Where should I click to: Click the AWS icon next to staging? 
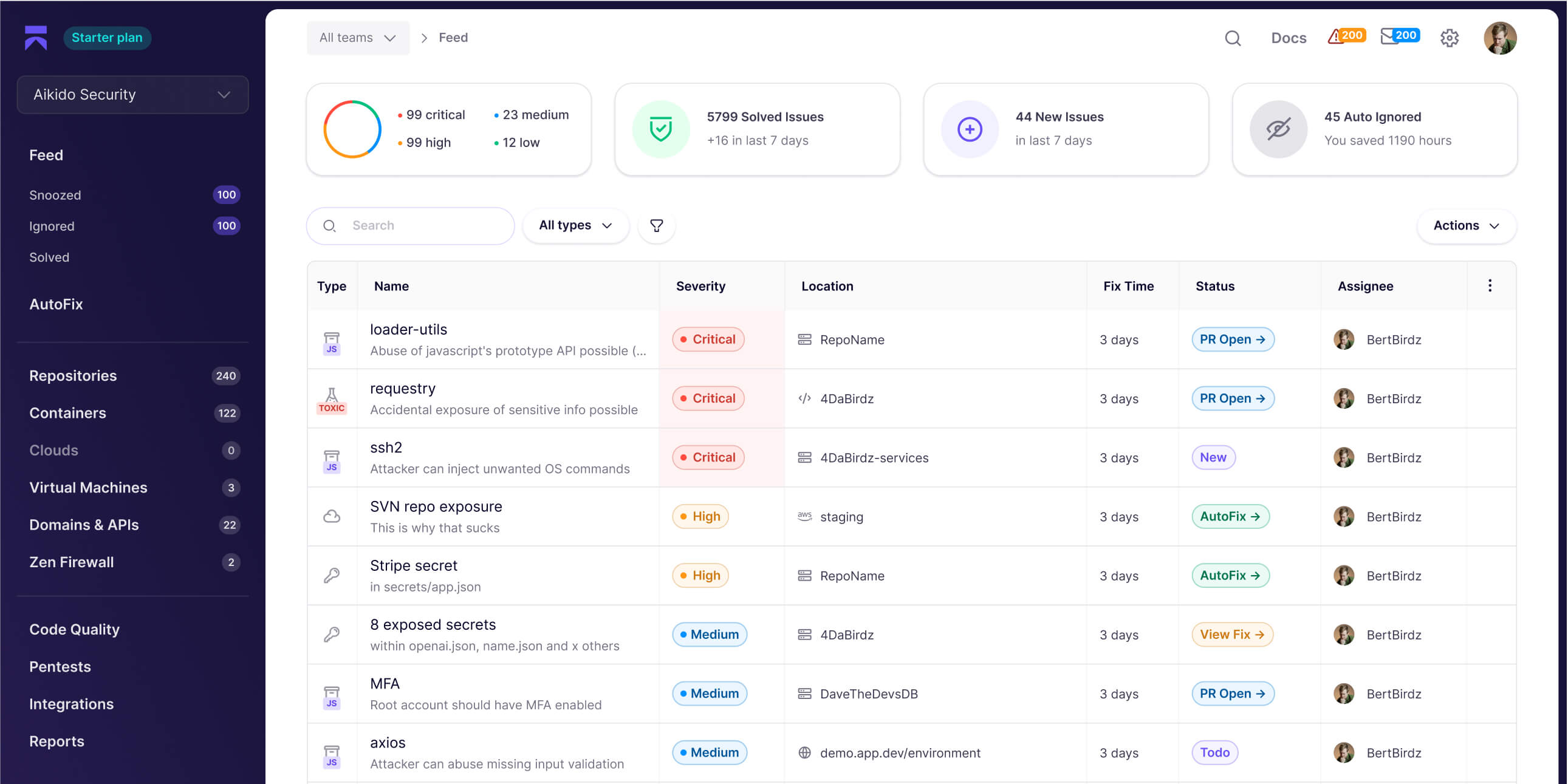point(805,516)
